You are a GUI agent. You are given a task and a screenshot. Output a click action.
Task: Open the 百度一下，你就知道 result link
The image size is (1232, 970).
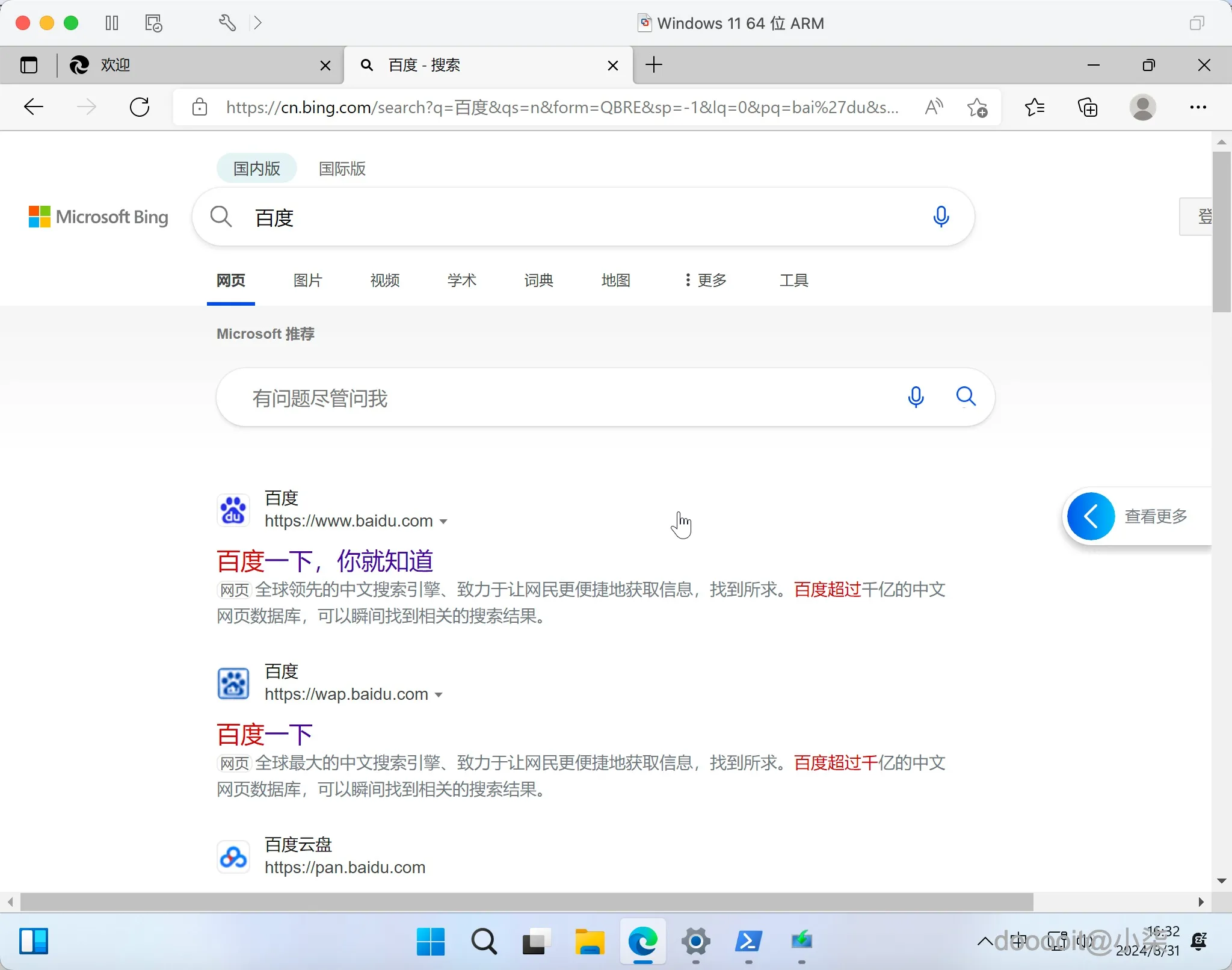325,560
